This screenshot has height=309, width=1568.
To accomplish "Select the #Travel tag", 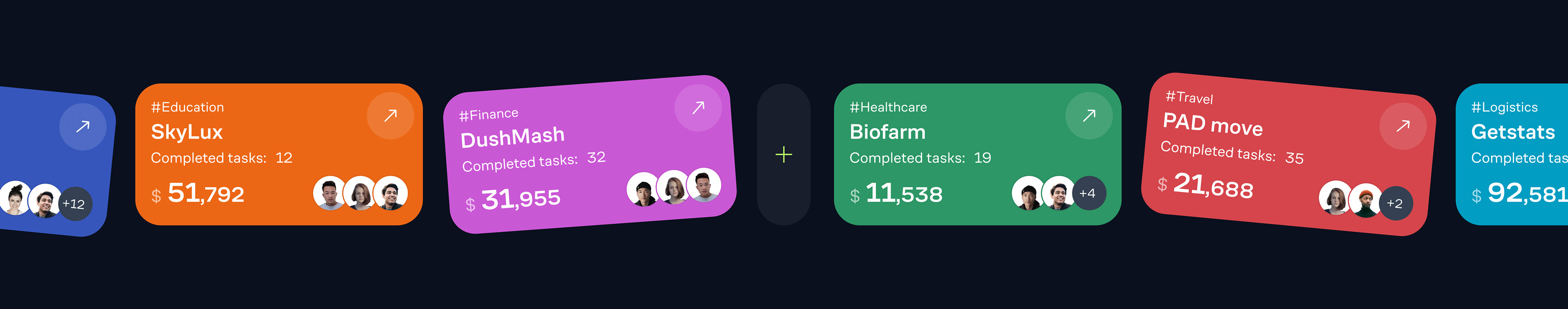I will point(1189,97).
